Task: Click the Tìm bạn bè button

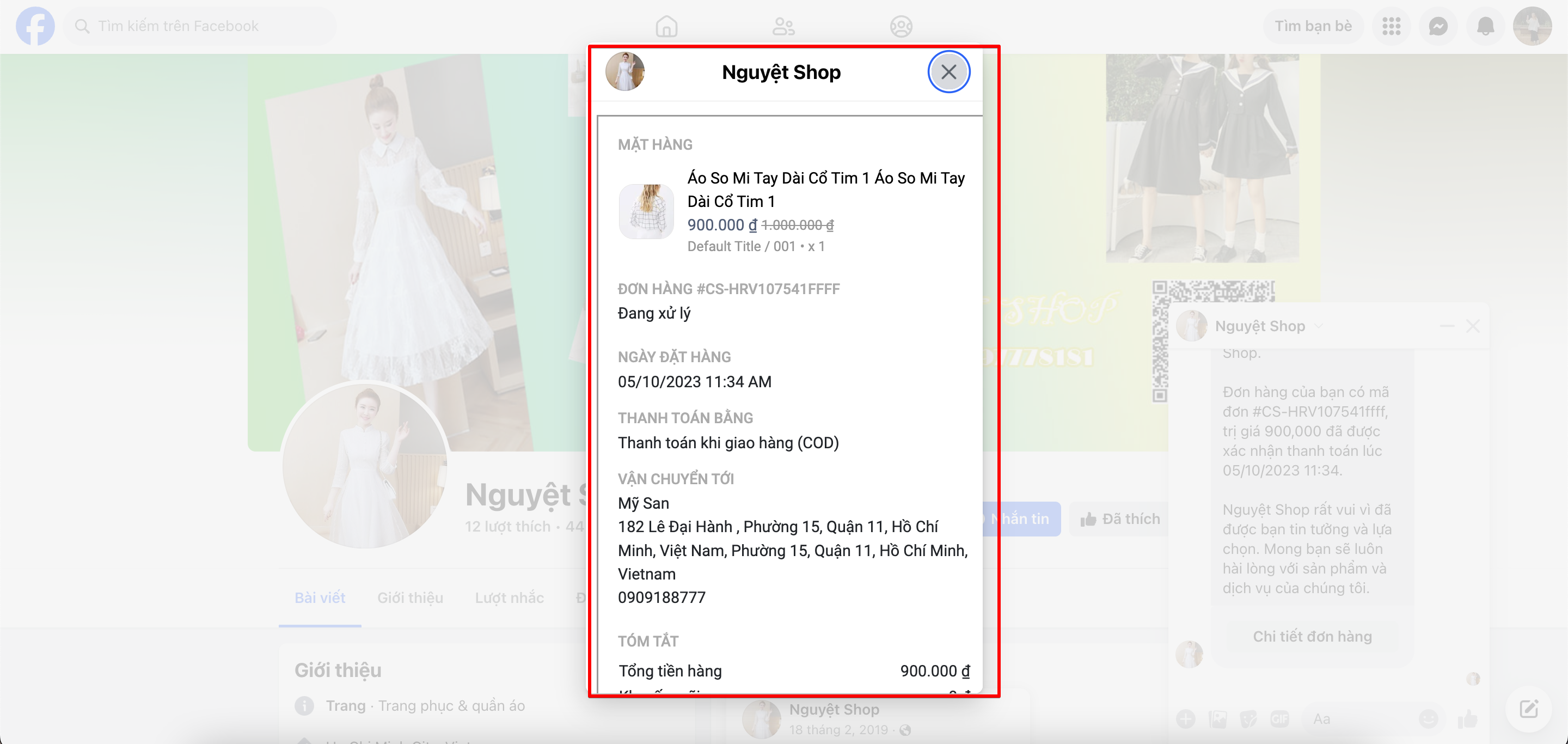Action: click(x=1313, y=26)
